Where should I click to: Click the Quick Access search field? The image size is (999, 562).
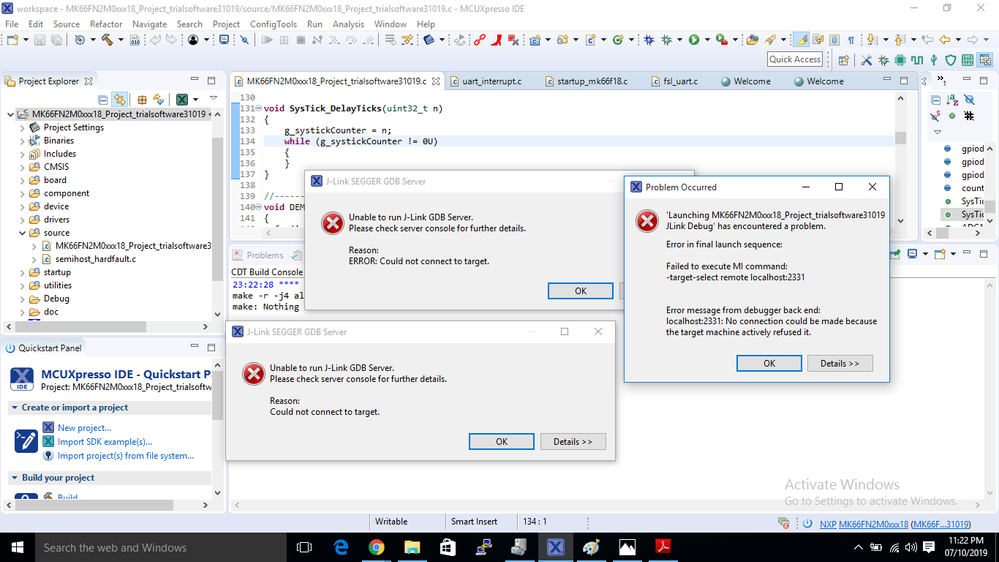coord(794,59)
